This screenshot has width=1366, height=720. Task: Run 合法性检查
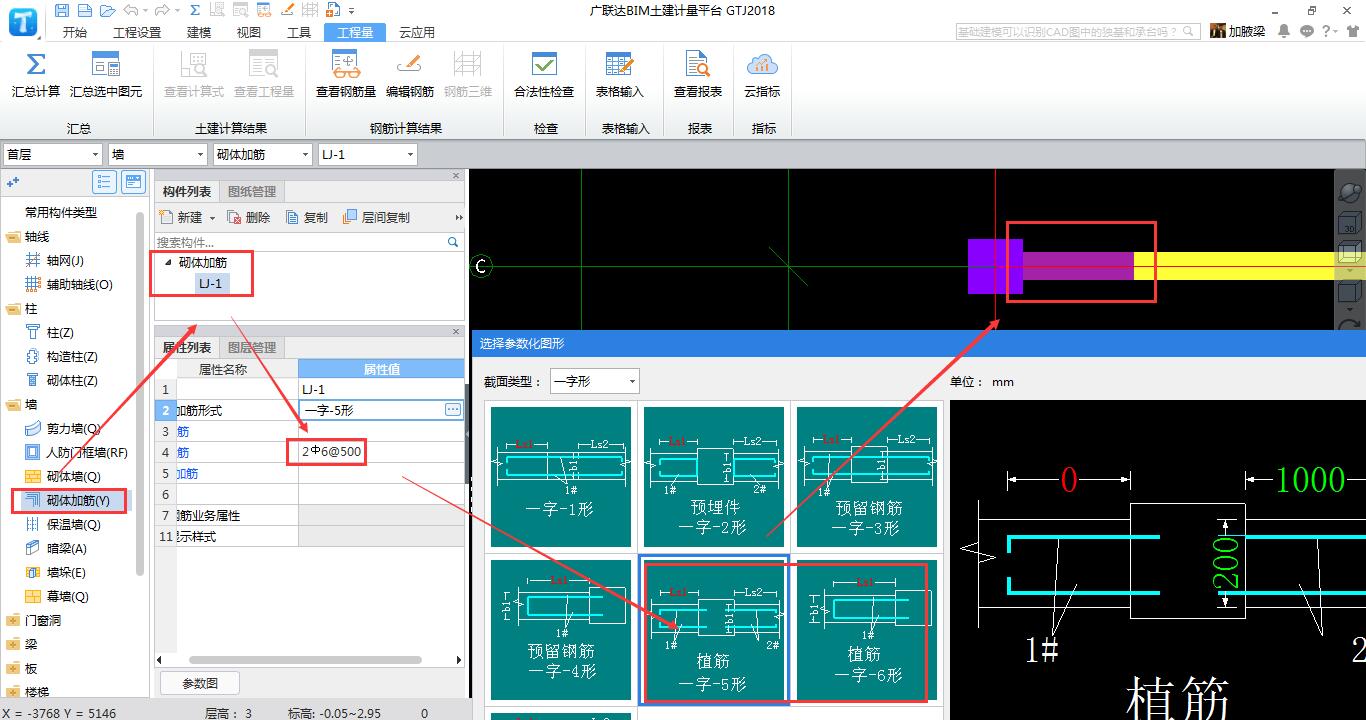coord(544,76)
